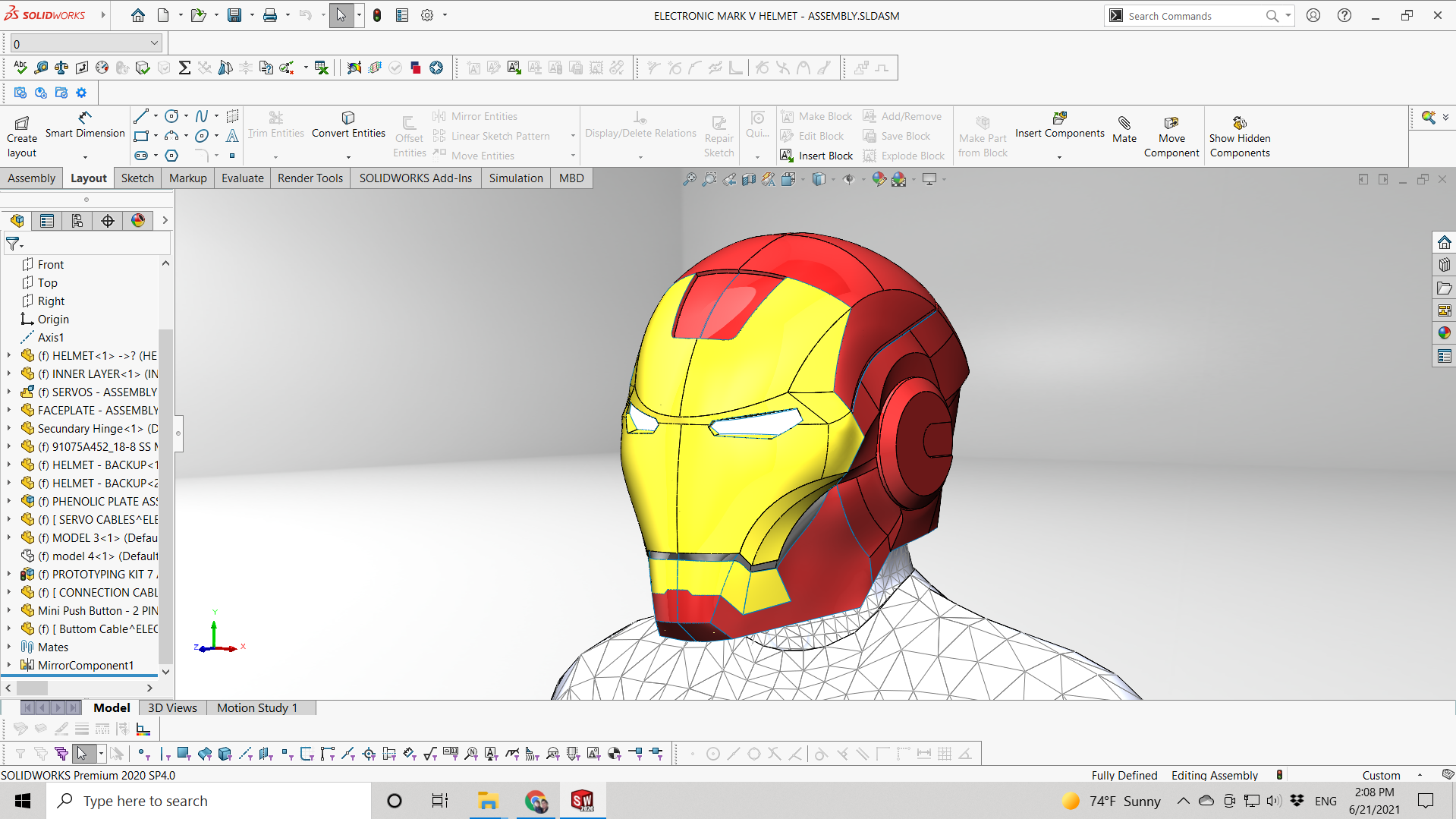Click the Measure gauge icon
1456x819 pixels.
point(41,68)
